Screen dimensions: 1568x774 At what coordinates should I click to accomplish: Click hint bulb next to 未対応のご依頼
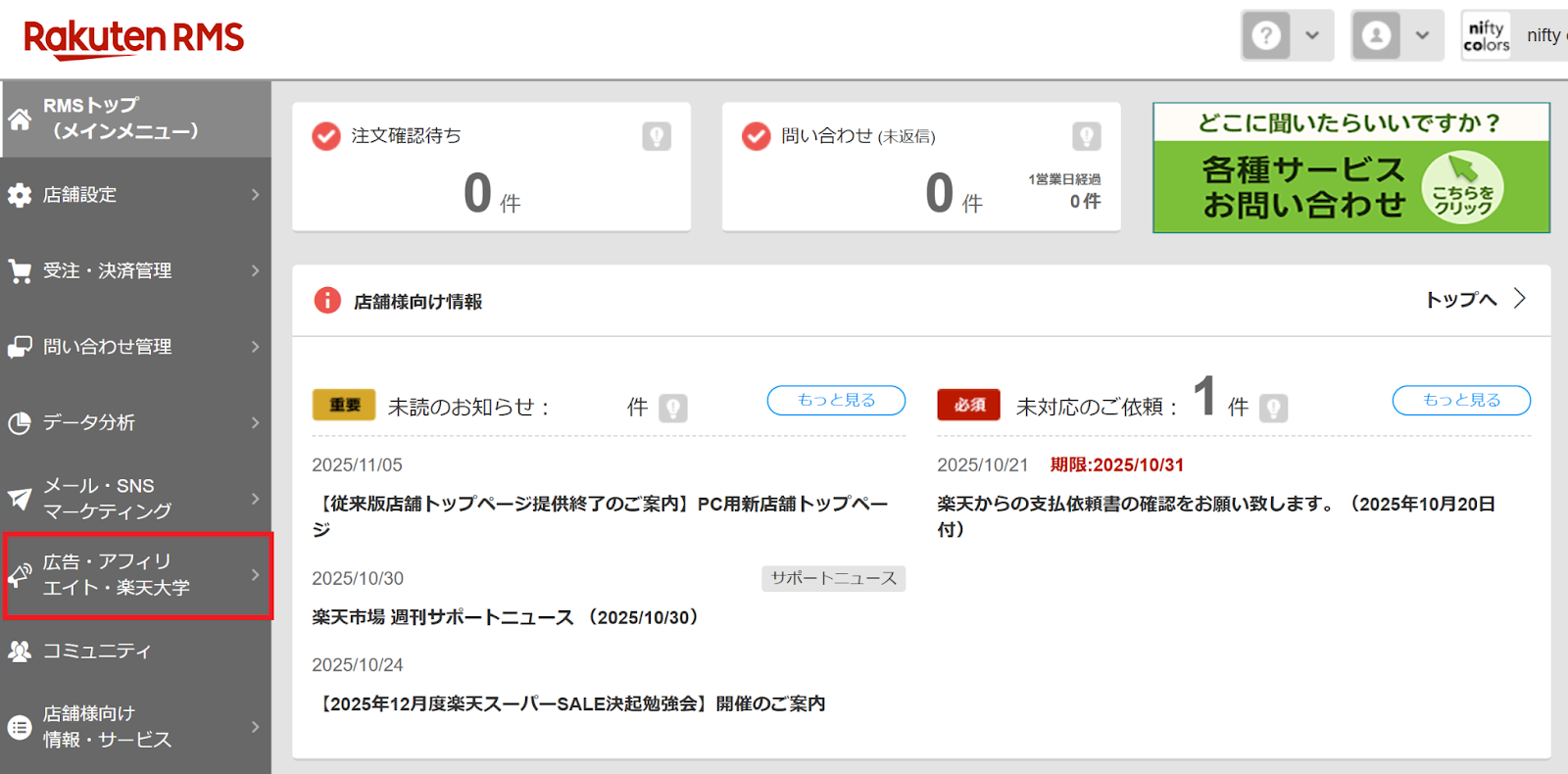pos(1273,408)
